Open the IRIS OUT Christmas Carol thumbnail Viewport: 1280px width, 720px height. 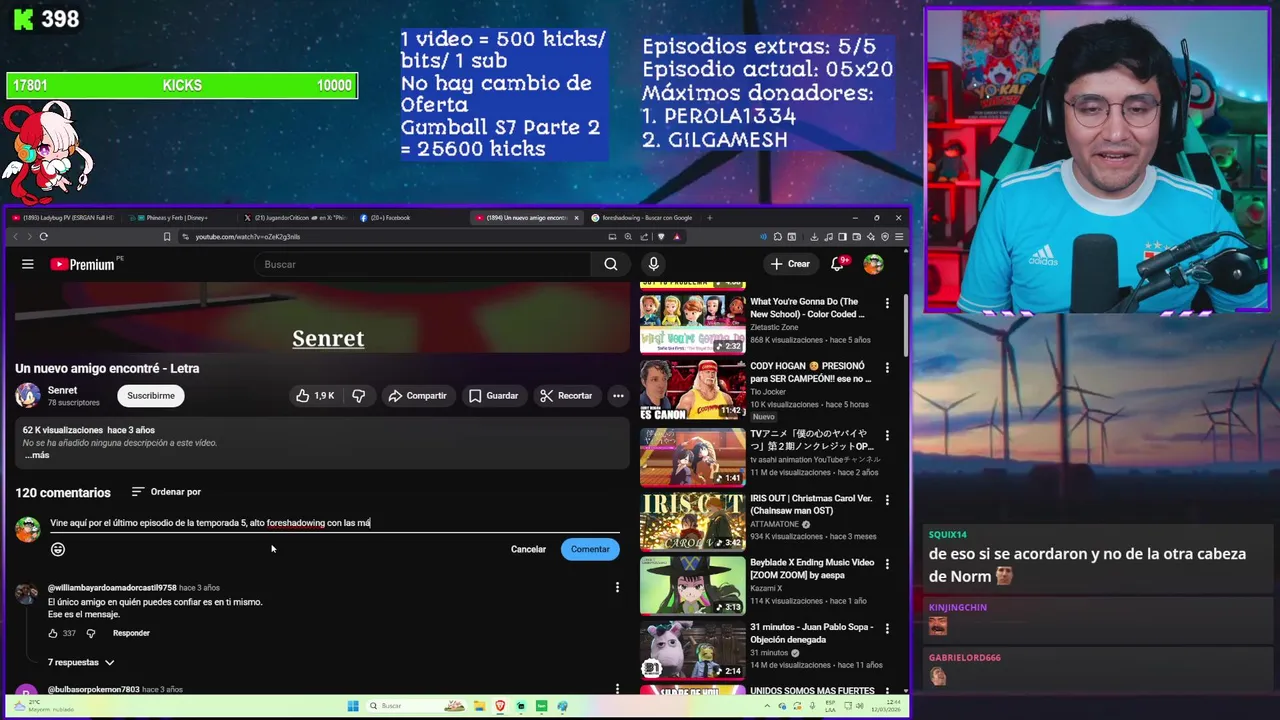click(x=692, y=521)
